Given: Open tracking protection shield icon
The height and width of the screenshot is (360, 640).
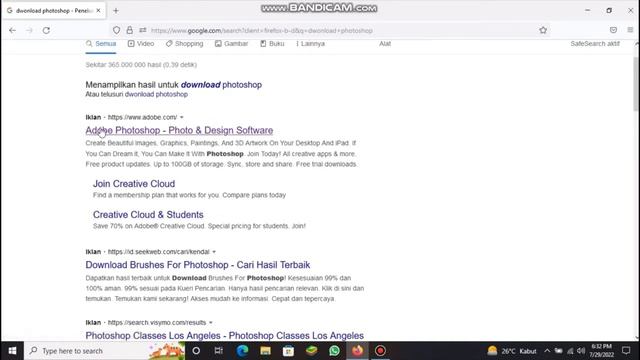Looking at the screenshot, I should coord(116,30).
